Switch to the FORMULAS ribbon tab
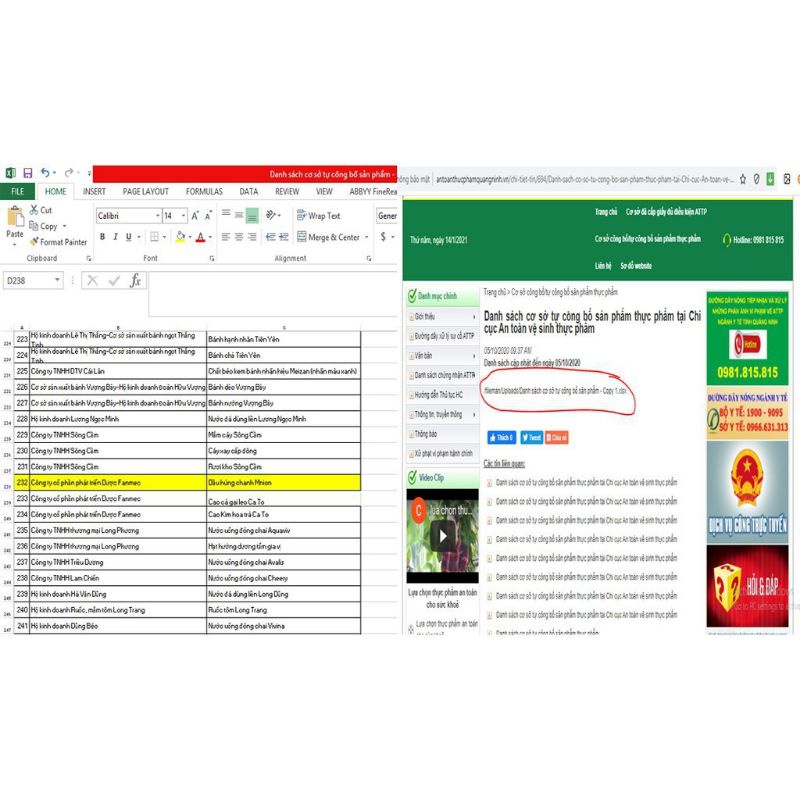 coord(204,191)
